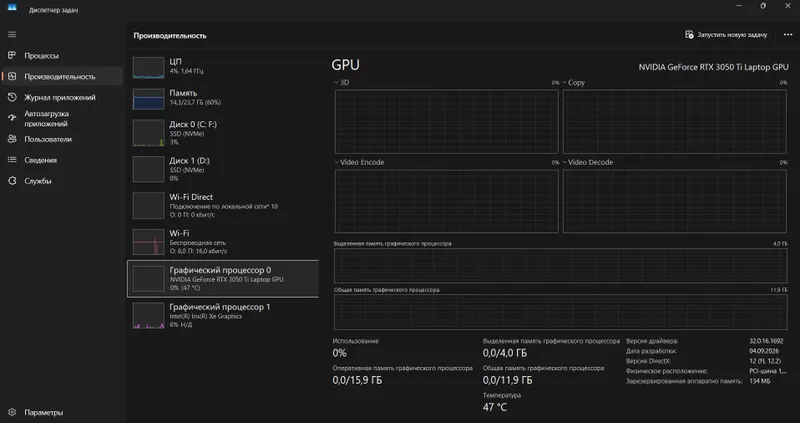The width and height of the screenshot is (800, 423).
Task: Click the NVIDIA GeForce RTX 3050 Ti title
Action: click(713, 67)
